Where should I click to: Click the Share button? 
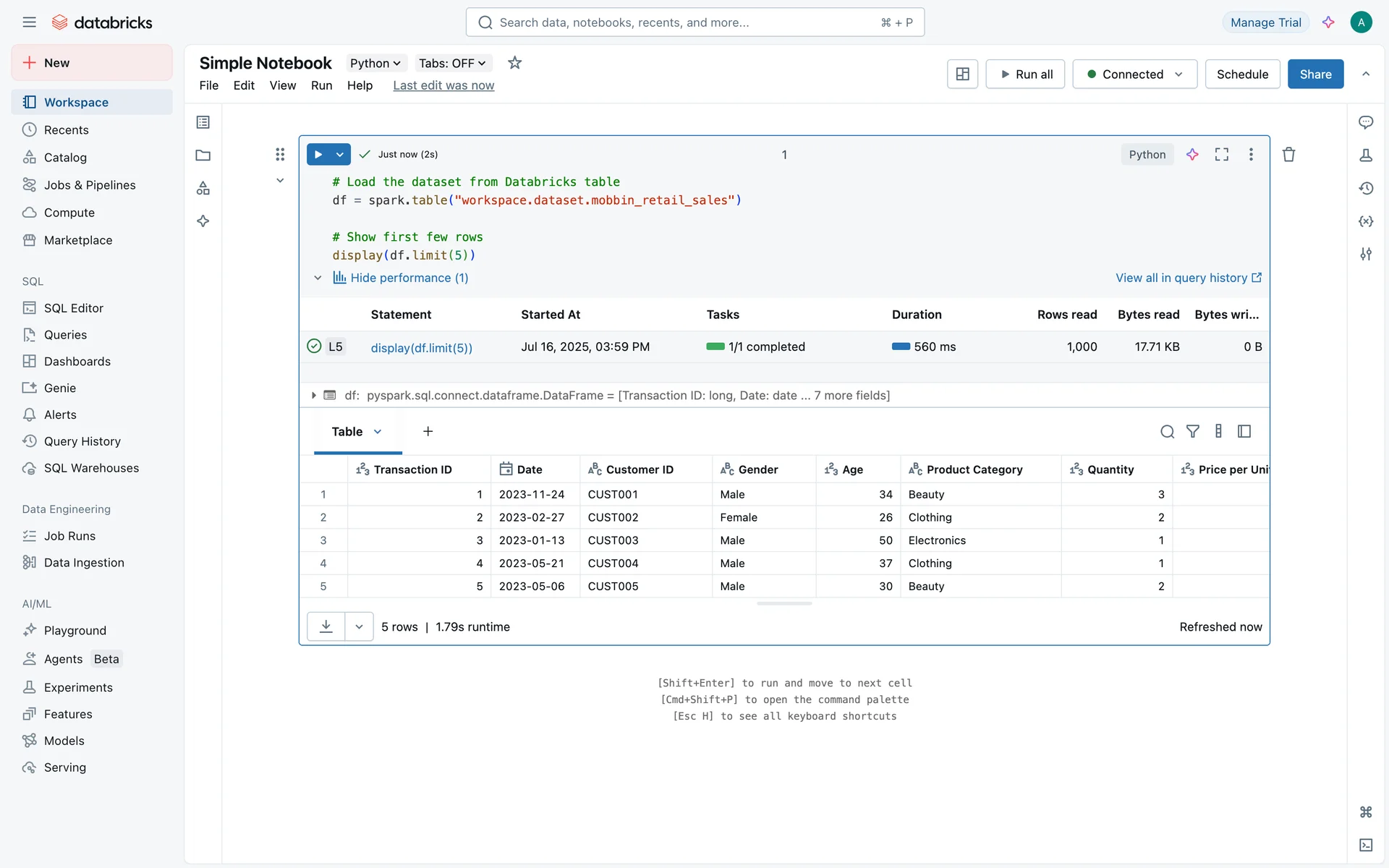1314,75
